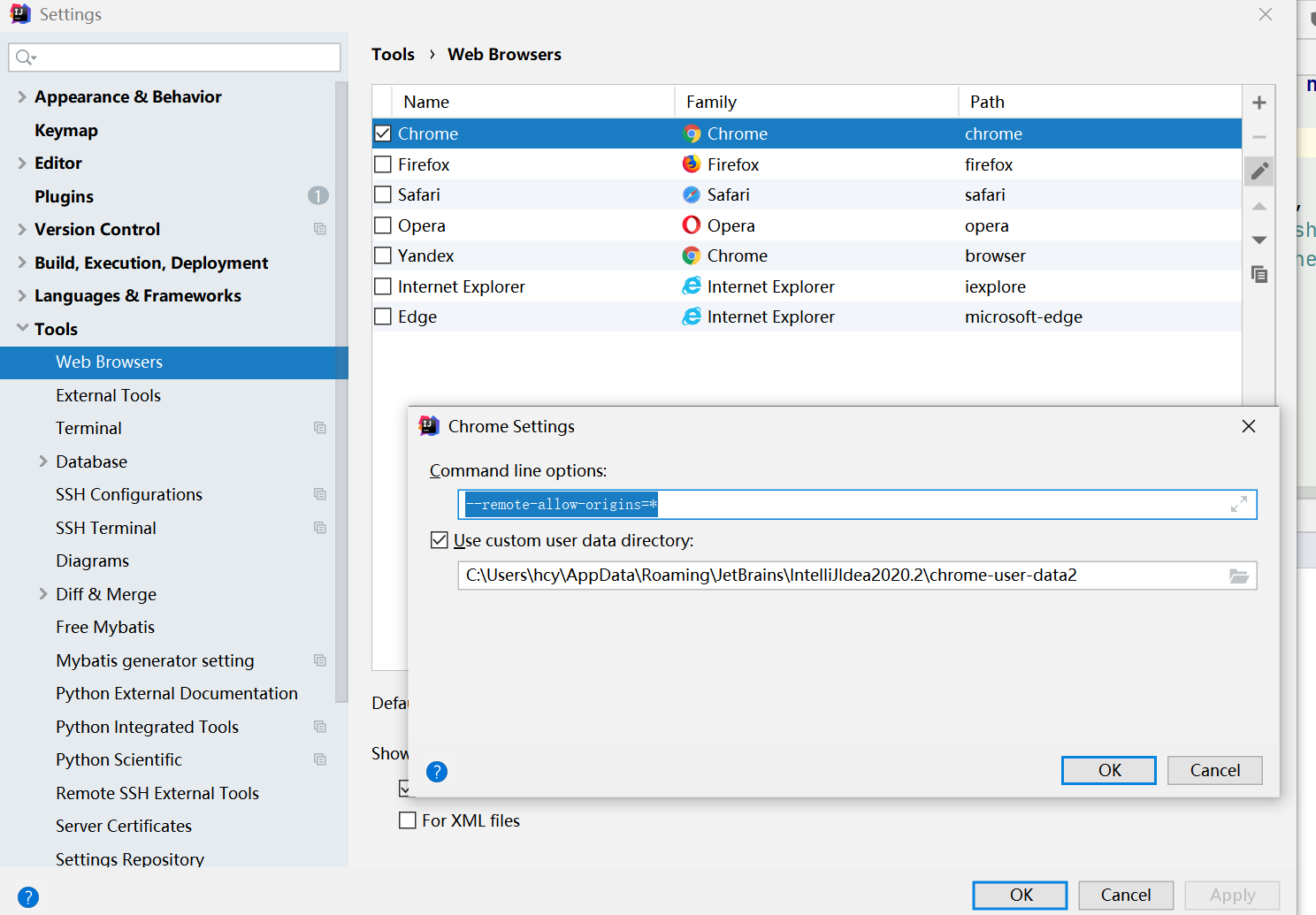Open External Tools settings page
The height and width of the screenshot is (915, 1316).
click(x=108, y=395)
